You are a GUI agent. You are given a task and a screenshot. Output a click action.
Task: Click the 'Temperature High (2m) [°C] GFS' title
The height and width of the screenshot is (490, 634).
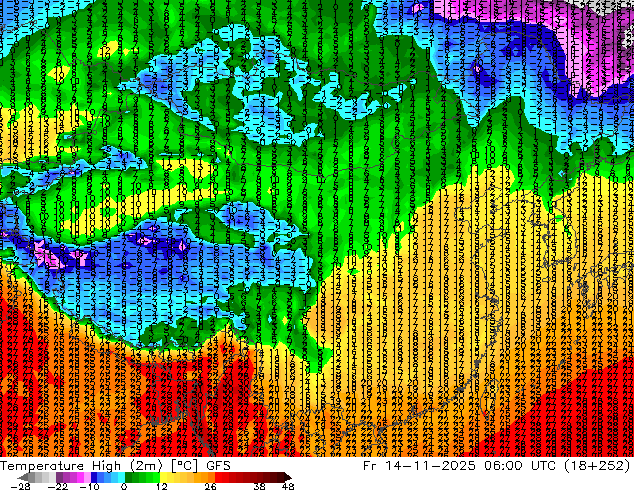point(115,465)
